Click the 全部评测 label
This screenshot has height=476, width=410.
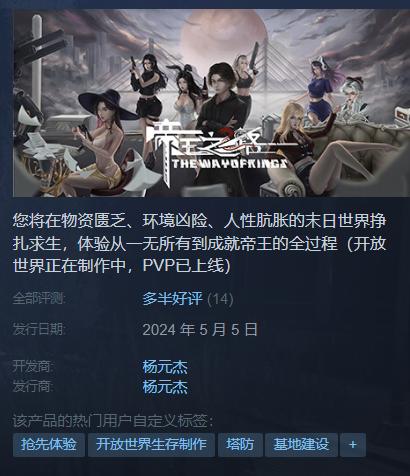pyautogui.click(x=39, y=299)
